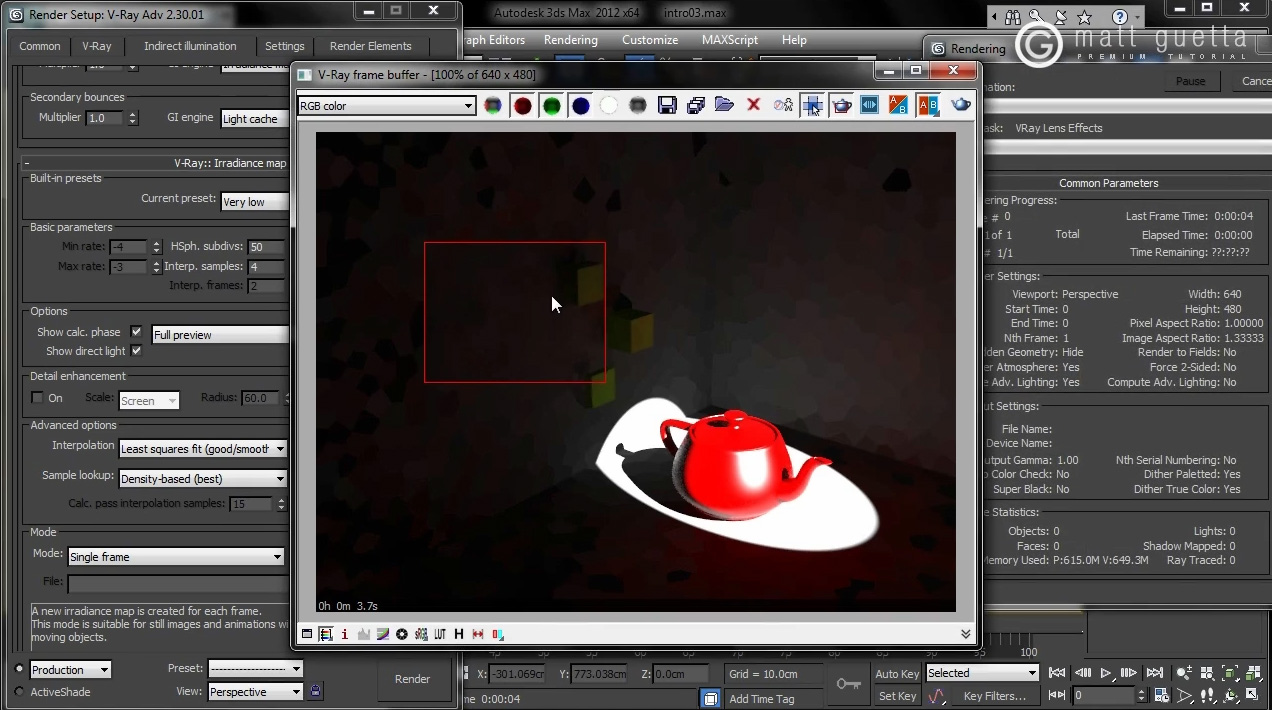
Task: Click the Auto Key button
Action: coord(897,674)
